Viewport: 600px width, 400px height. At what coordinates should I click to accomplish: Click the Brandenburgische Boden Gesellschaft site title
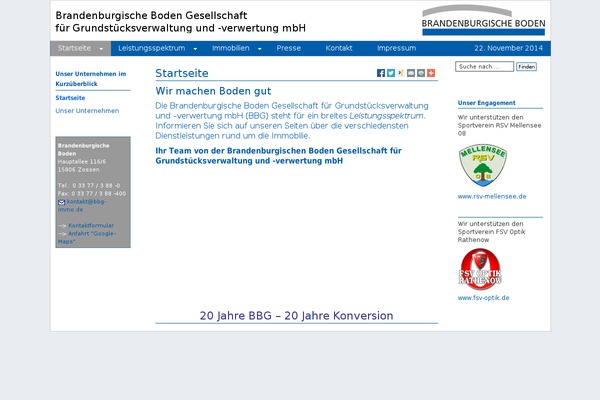(180, 21)
